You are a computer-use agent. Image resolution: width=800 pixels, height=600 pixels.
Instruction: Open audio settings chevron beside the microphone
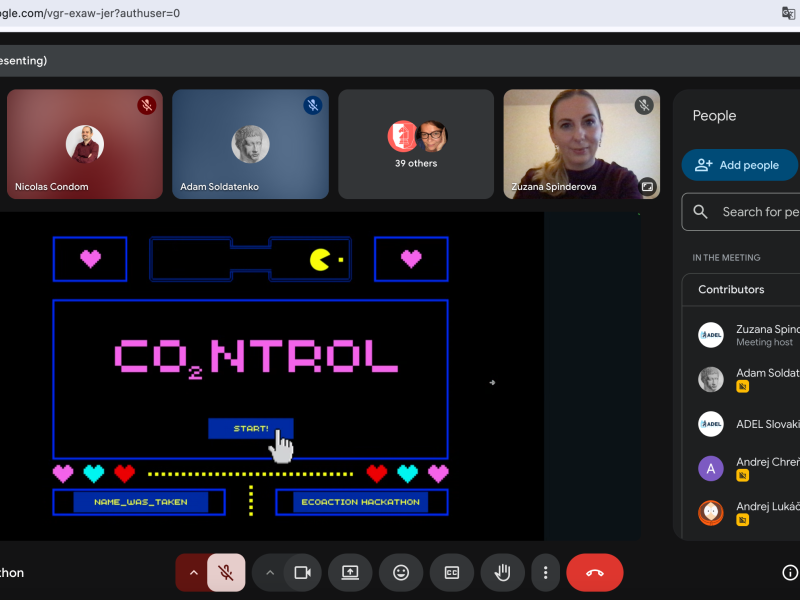click(192, 573)
